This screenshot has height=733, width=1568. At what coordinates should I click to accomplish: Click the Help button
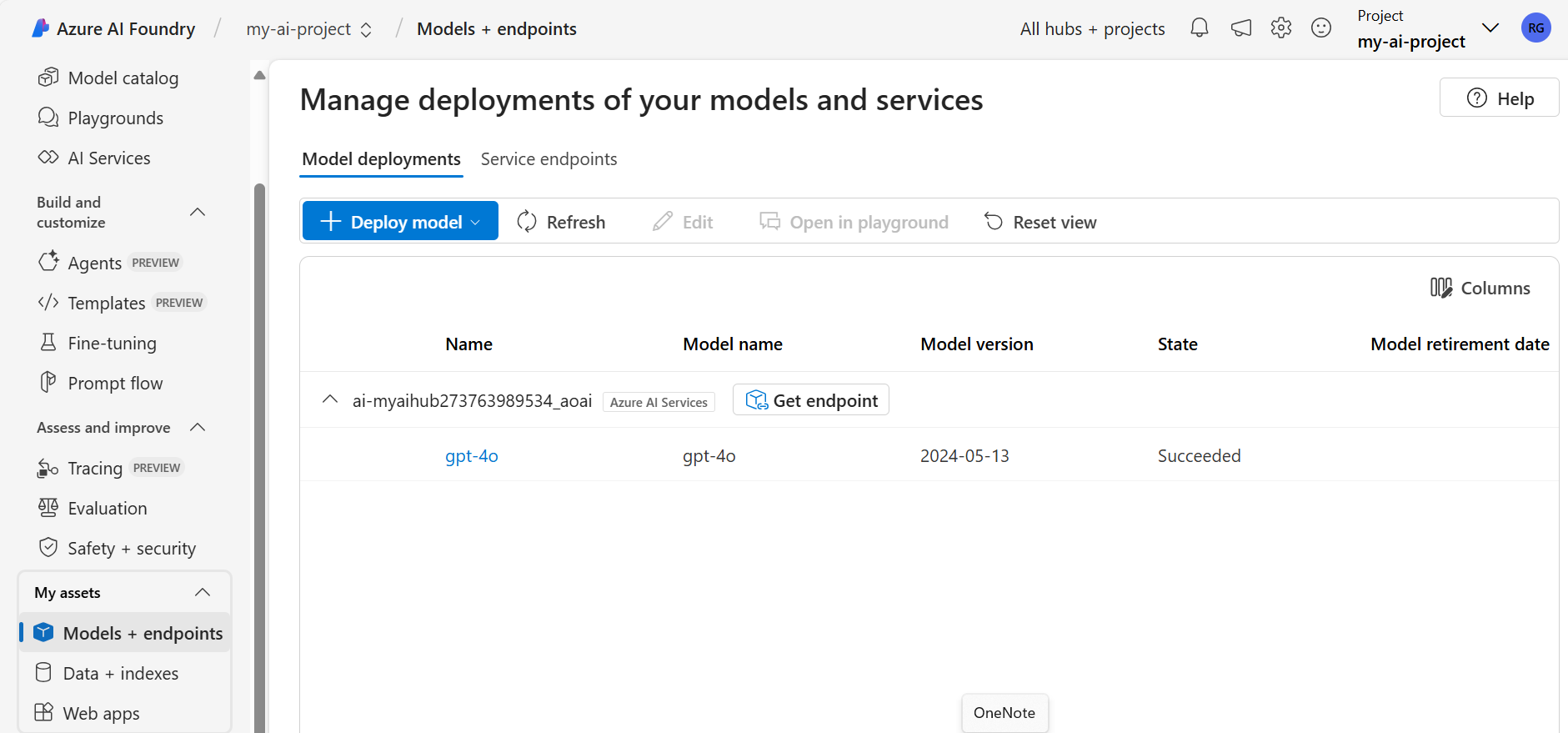1499,98
